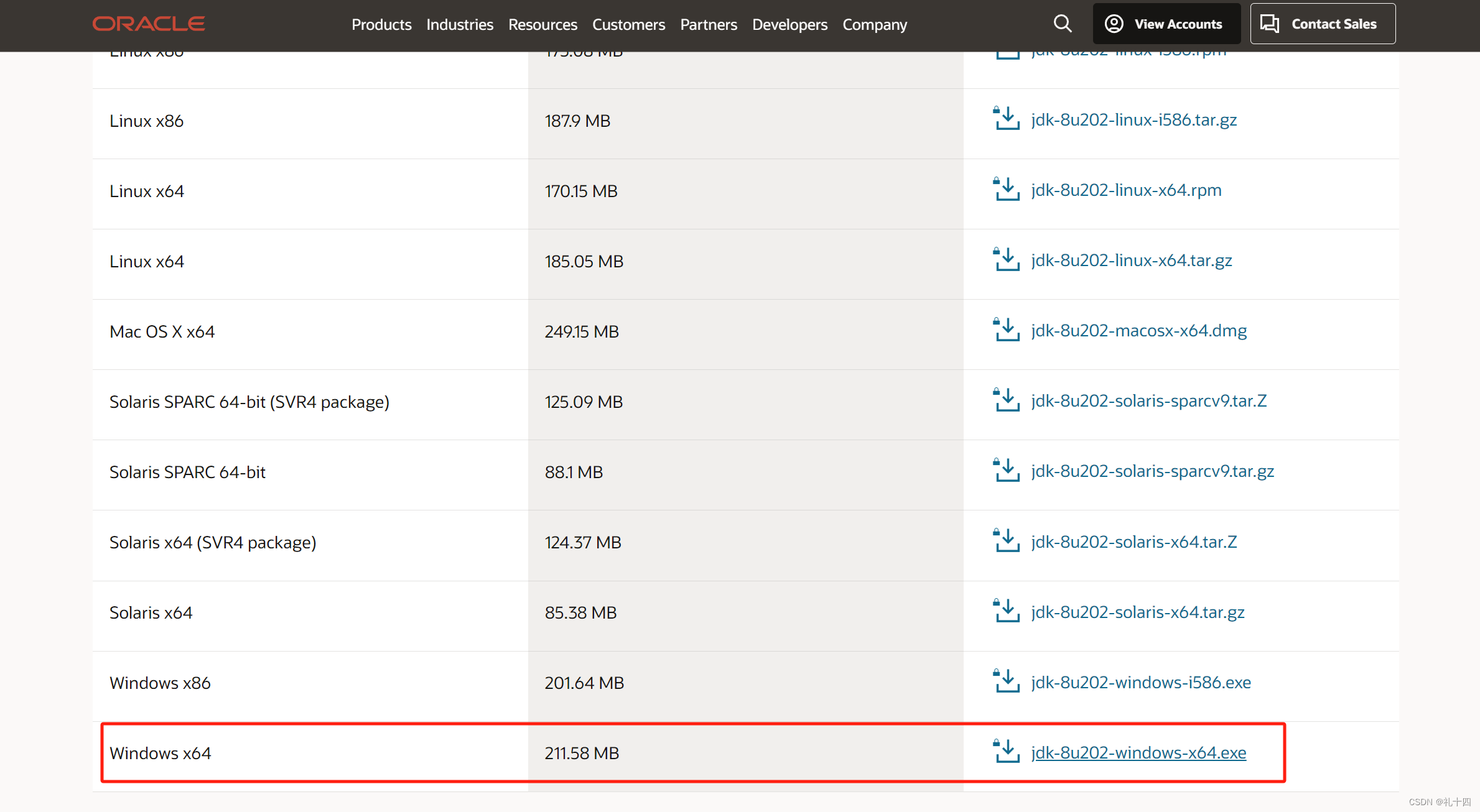
Task: Download jdk-8u202-solaris-sparcv9.tar.Z
Action: tap(1148, 400)
